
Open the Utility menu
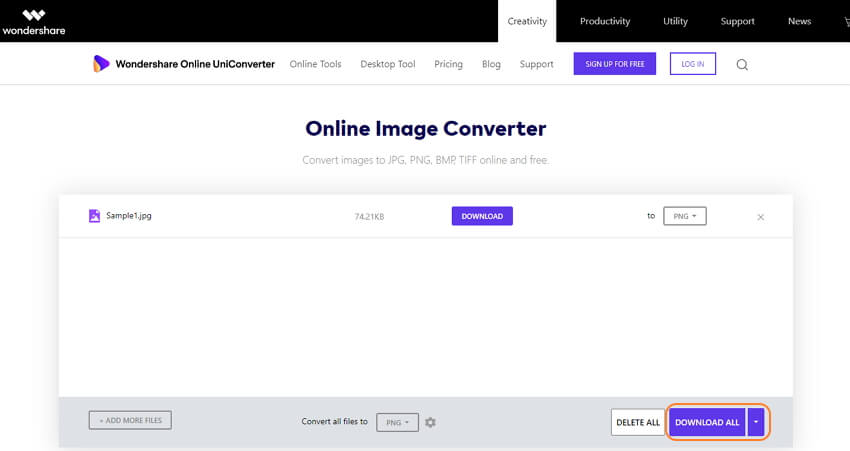pyautogui.click(x=675, y=21)
